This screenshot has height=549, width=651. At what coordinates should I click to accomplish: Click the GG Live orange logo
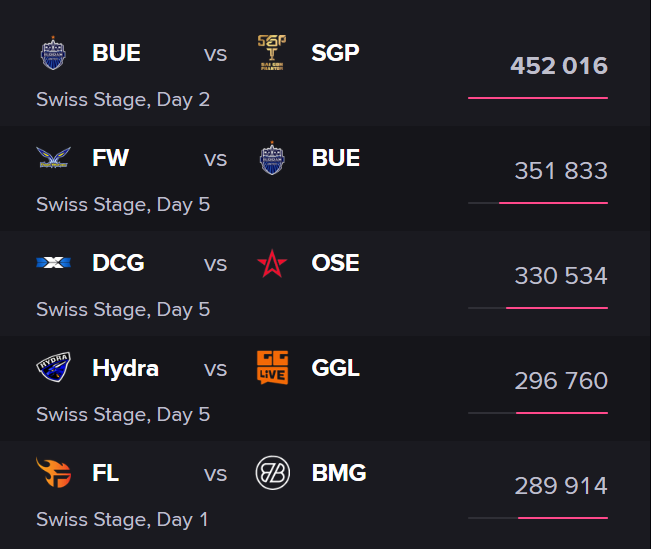272,368
